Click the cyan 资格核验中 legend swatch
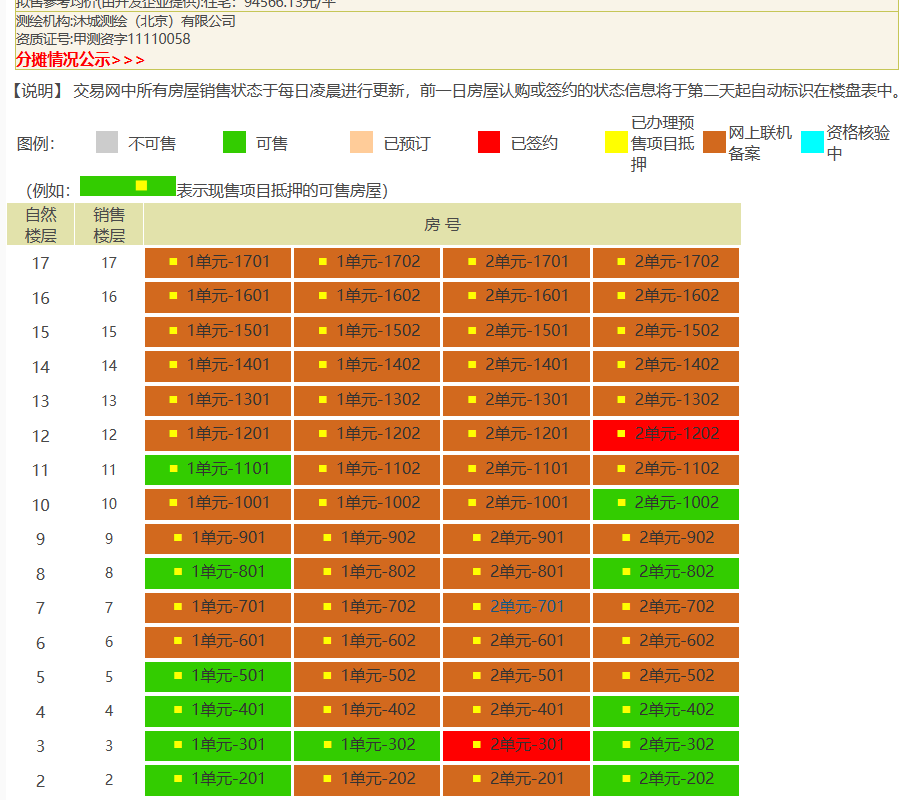923x800 pixels. (x=812, y=142)
